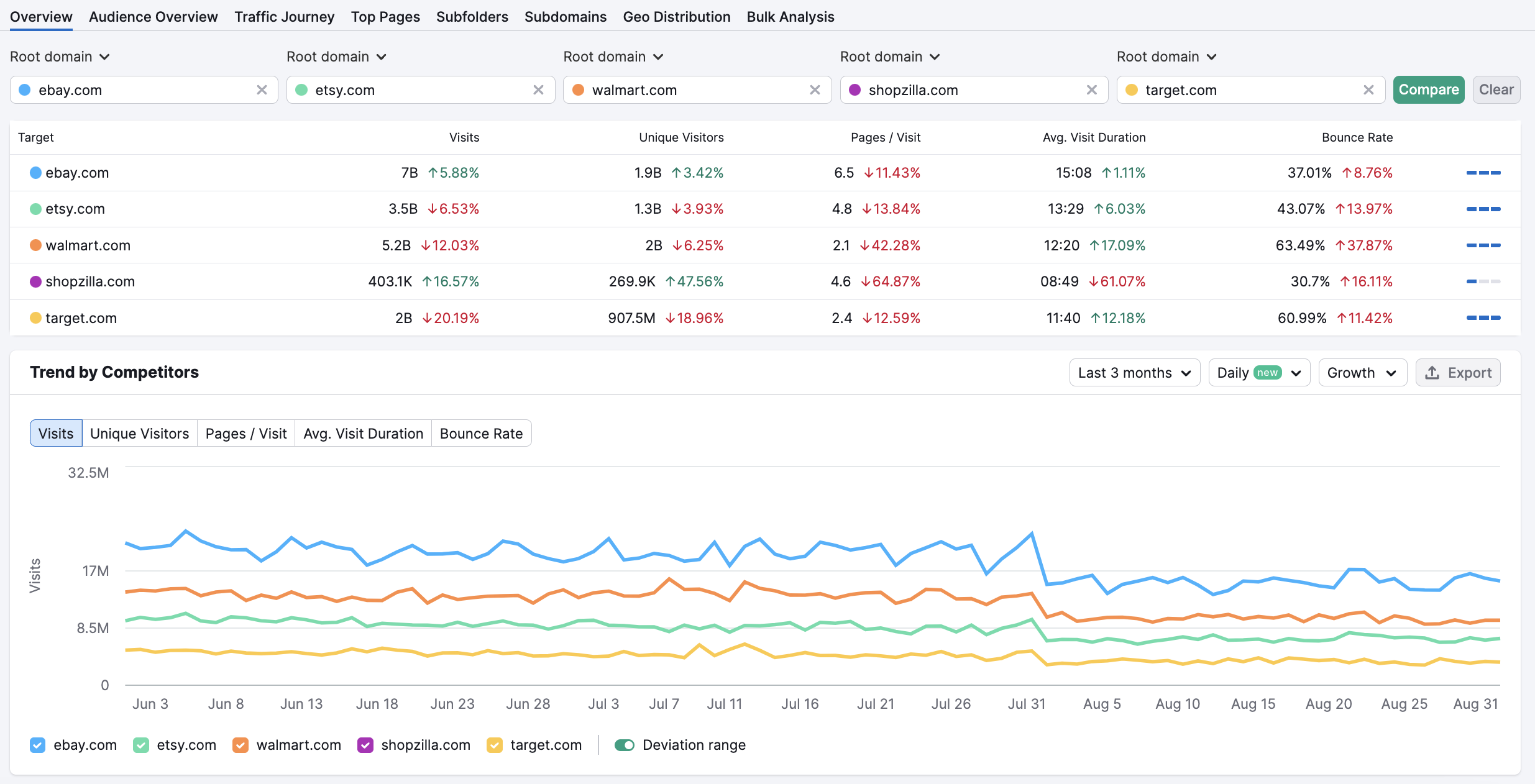The height and width of the screenshot is (784, 1535).
Task: Click the Jul 31 axis label
Action: (x=1027, y=704)
